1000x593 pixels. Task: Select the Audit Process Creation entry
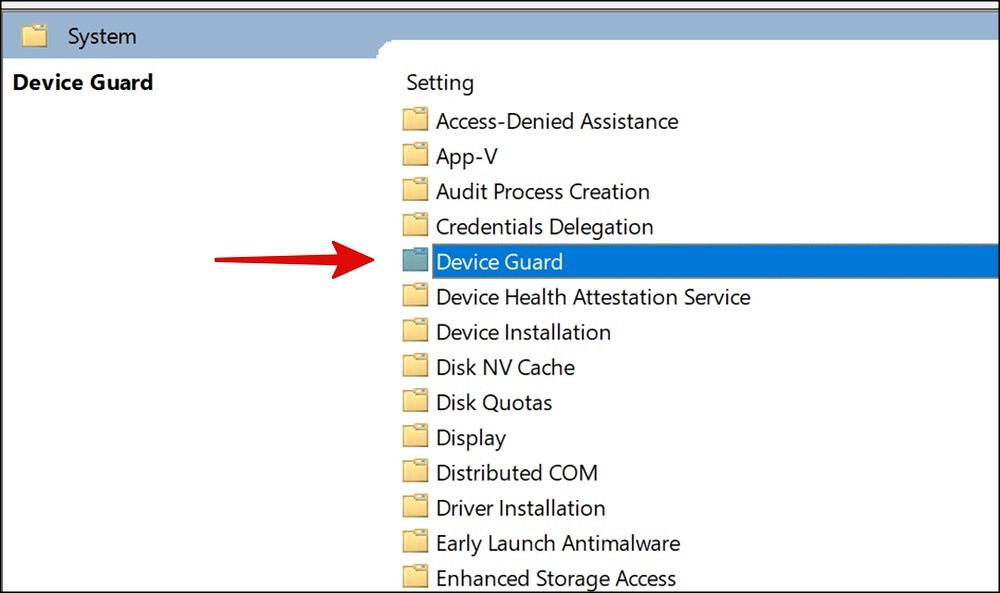click(x=542, y=191)
